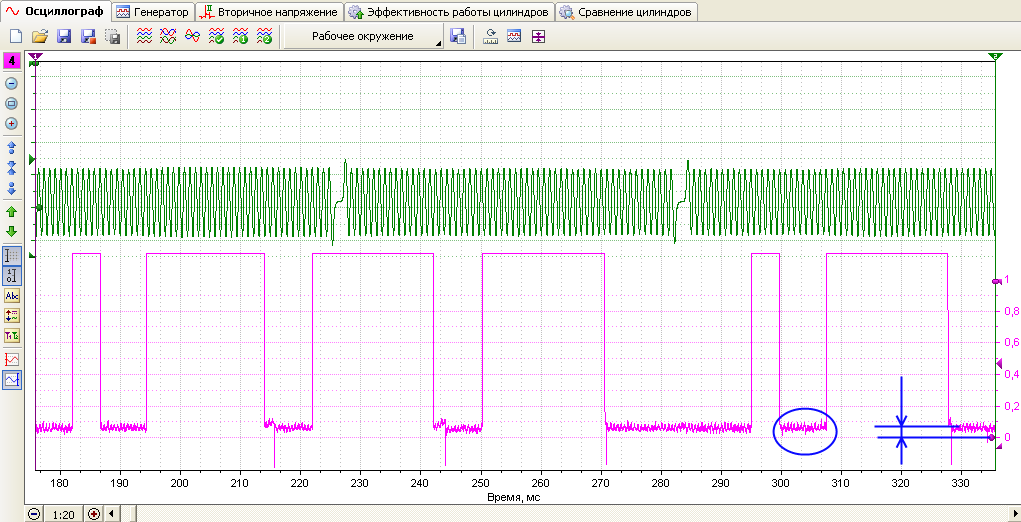The width and height of the screenshot is (1021, 522).
Task: Click marker 1 at top of graph
Action: [35, 57]
